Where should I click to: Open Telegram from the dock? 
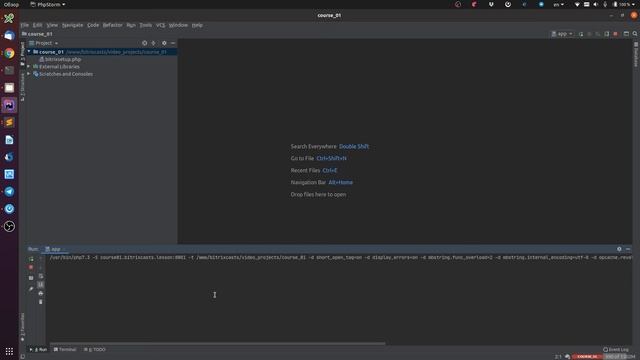tap(9, 192)
